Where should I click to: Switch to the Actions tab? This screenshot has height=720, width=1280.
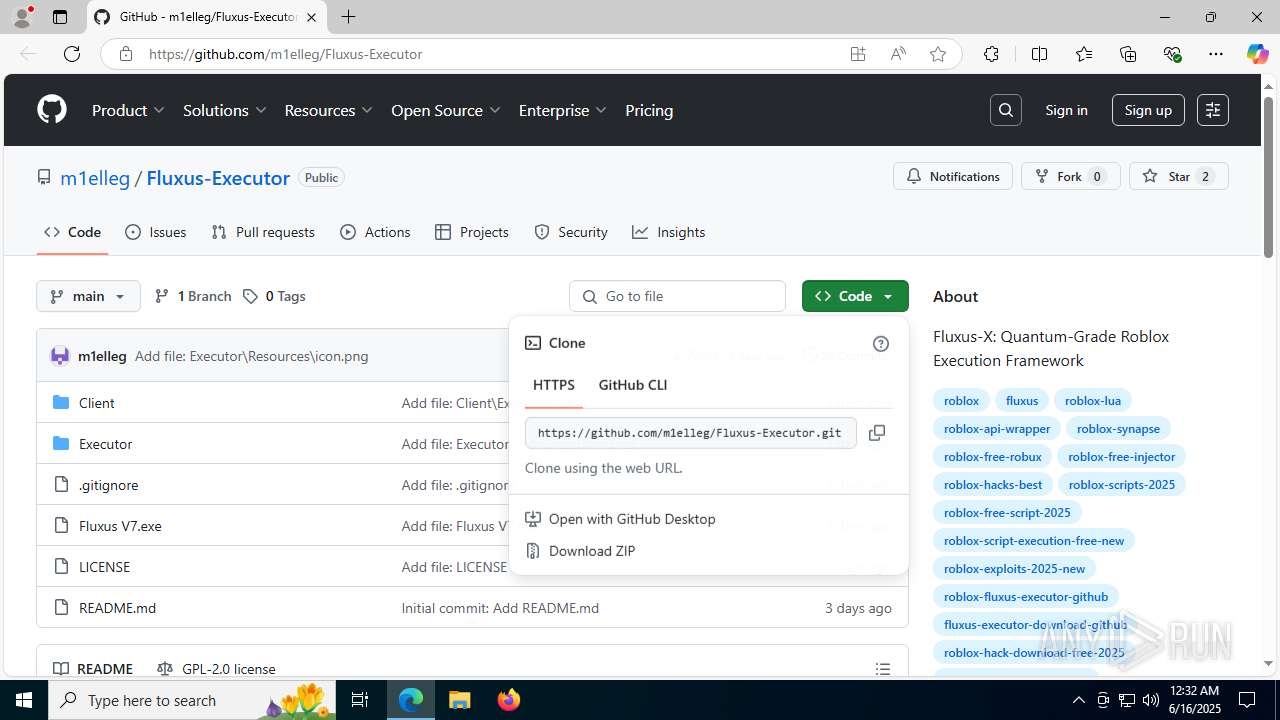(375, 232)
